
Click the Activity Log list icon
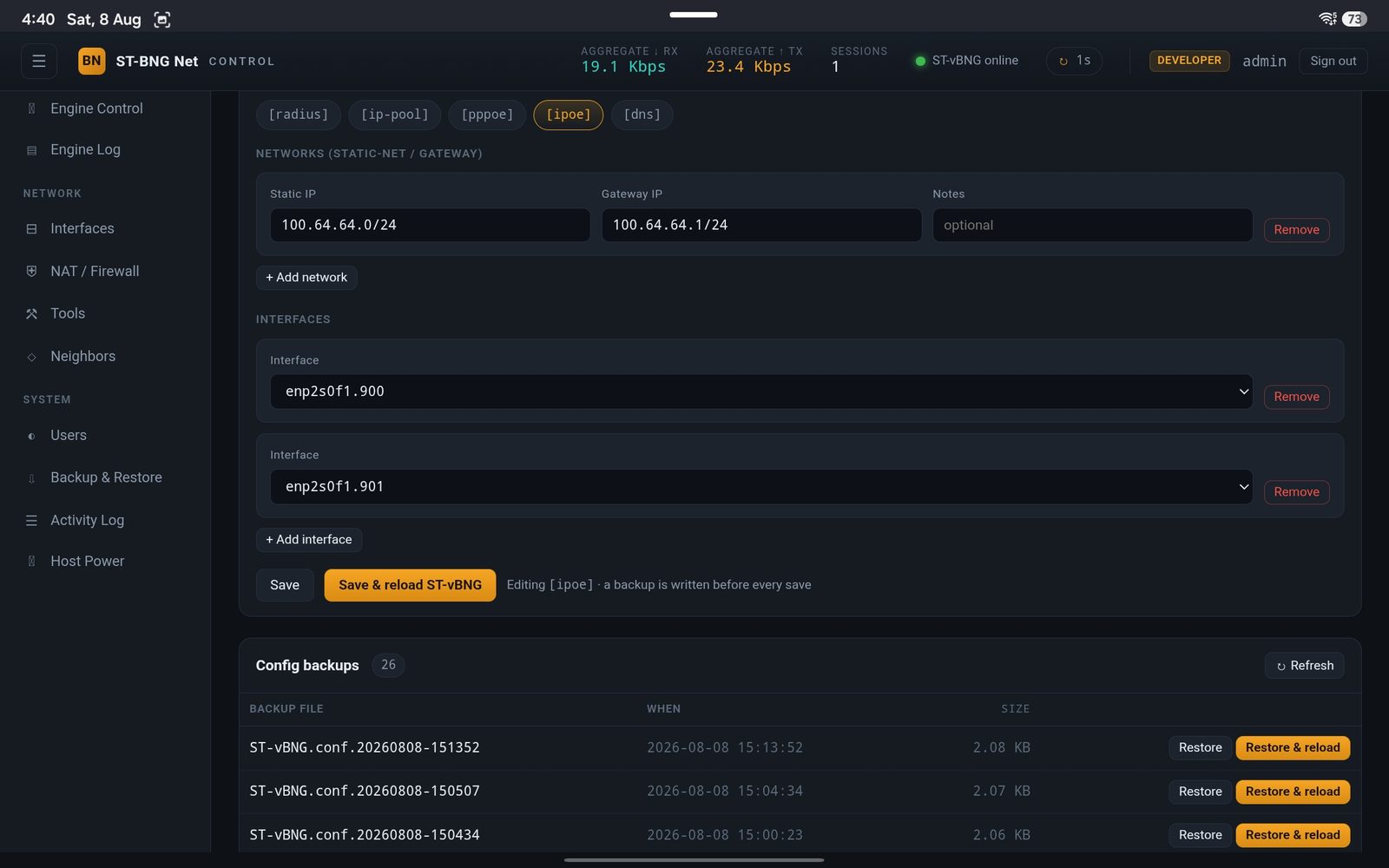pos(31,520)
